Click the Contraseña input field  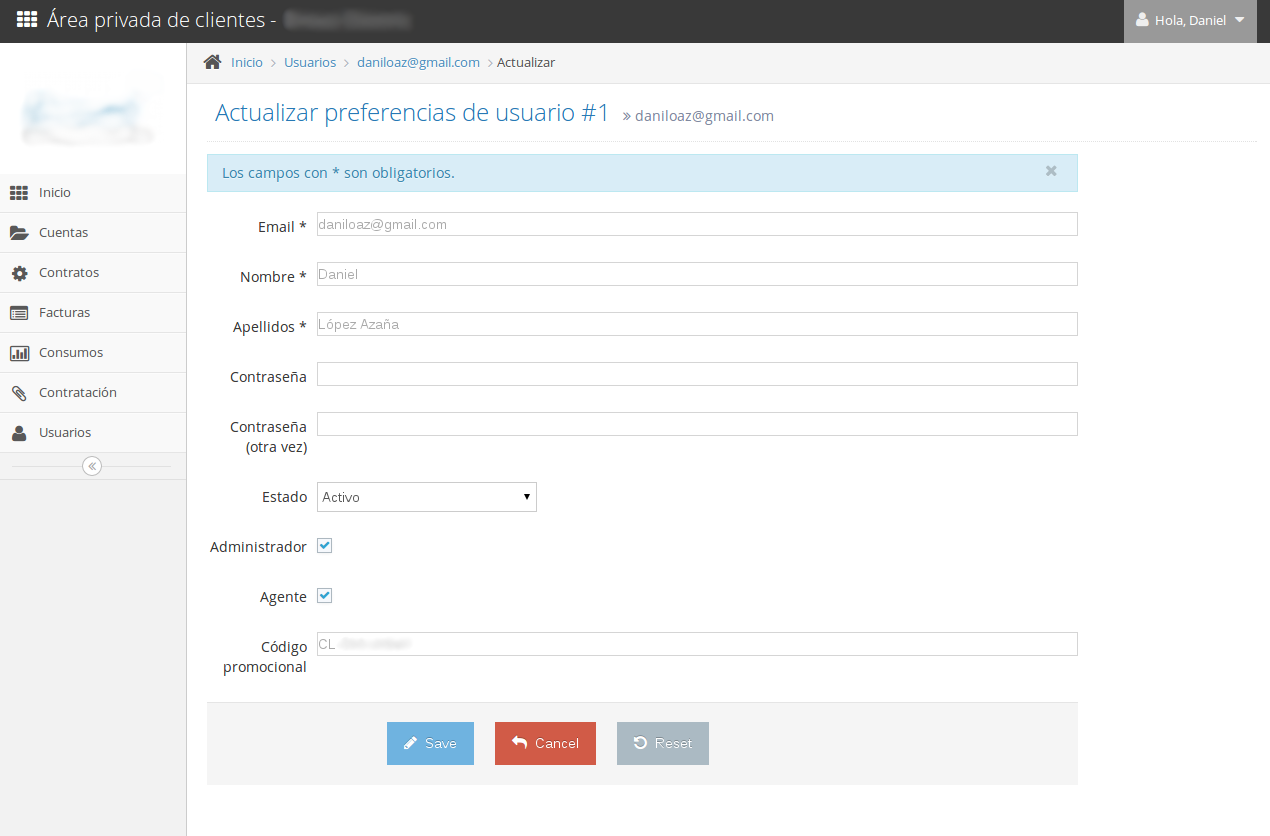tap(696, 374)
